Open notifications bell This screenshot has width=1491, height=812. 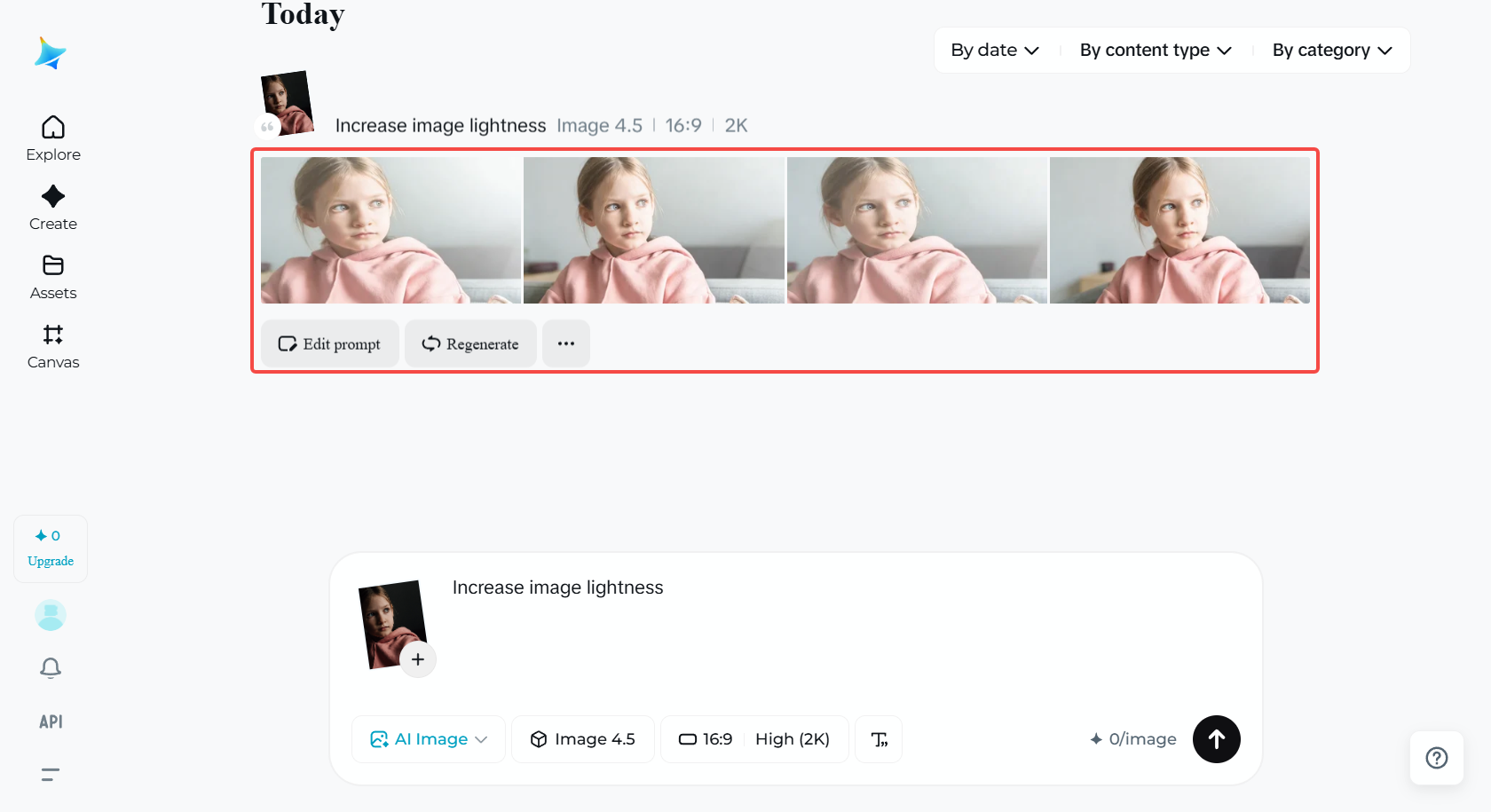(51, 667)
